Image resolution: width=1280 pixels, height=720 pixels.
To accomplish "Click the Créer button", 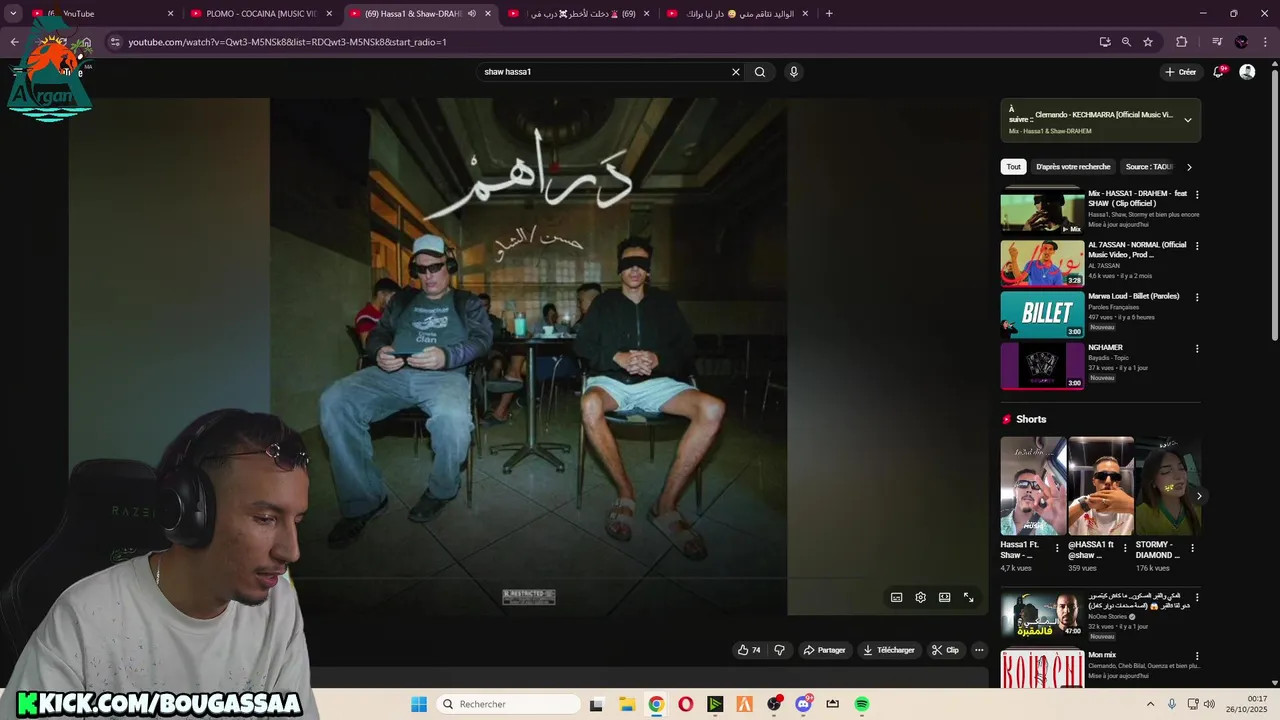I will [1180, 72].
